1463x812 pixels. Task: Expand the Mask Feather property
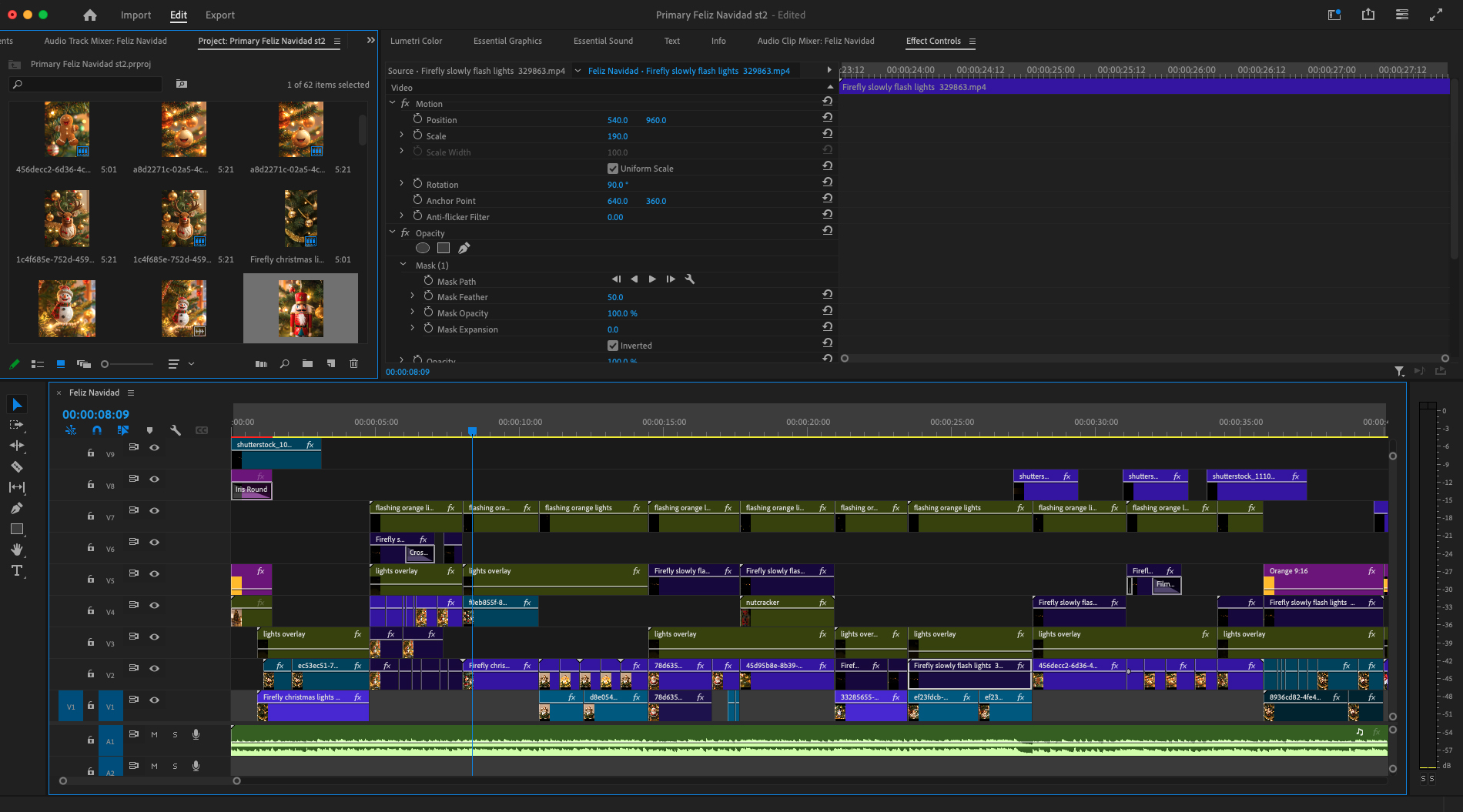tap(413, 296)
